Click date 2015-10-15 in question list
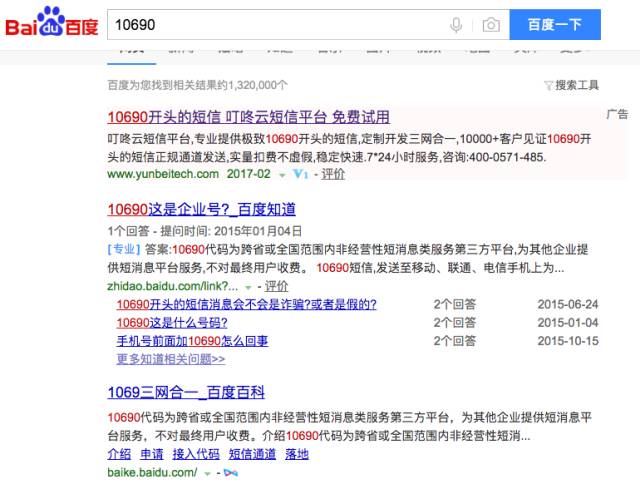This screenshot has width=640, height=489. (568, 341)
